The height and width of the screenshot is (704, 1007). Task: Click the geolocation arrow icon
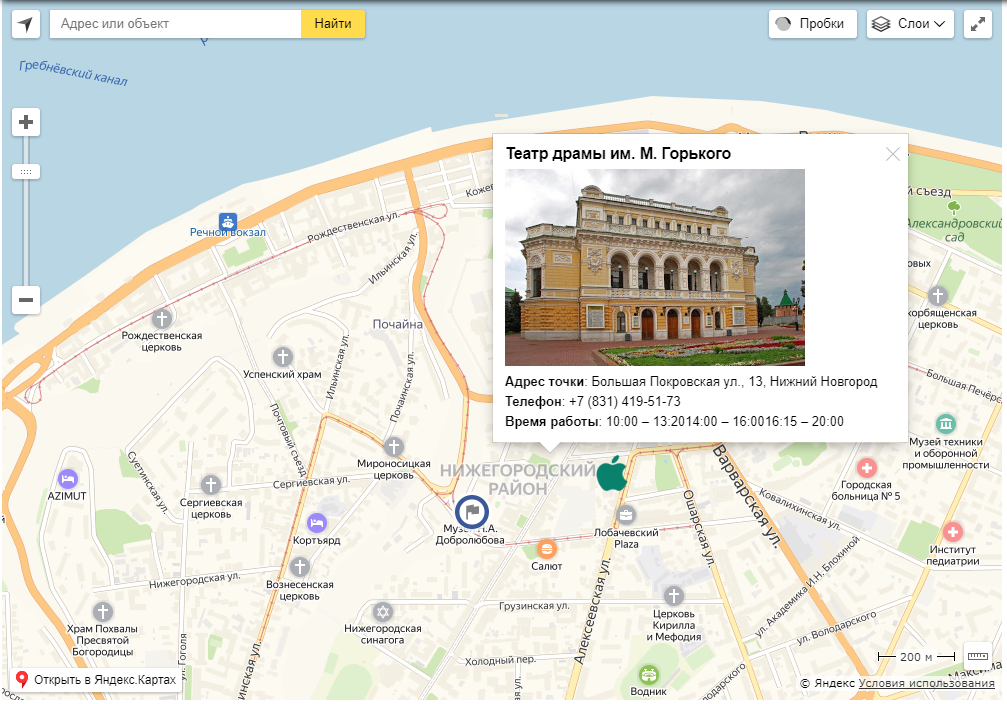[26, 24]
